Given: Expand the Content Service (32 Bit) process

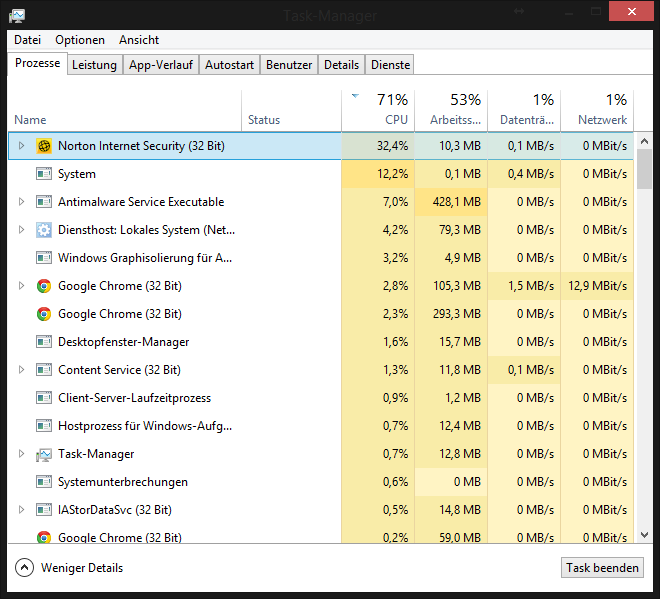Looking at the screenshot, I should (21, 370).
